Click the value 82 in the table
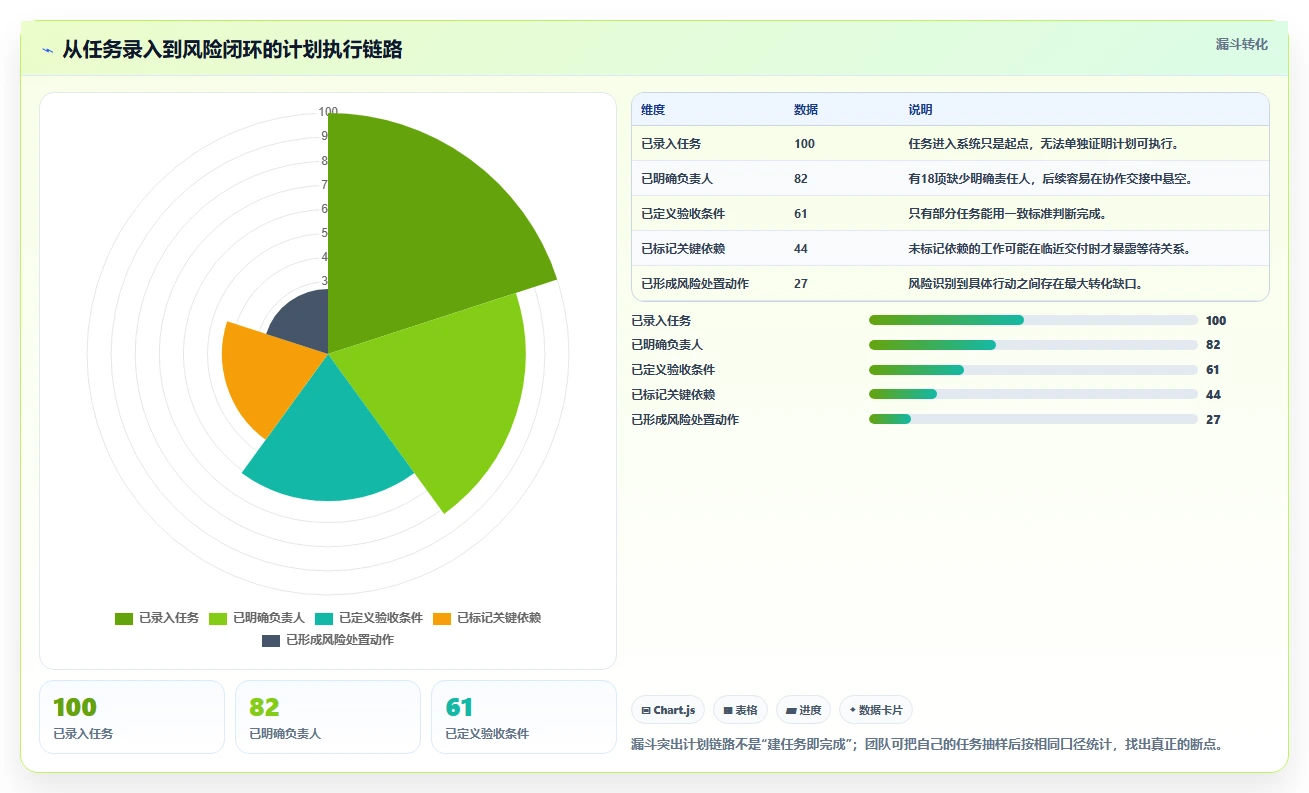Viewport: 1309px width, 793px height. tap(801, 179)
